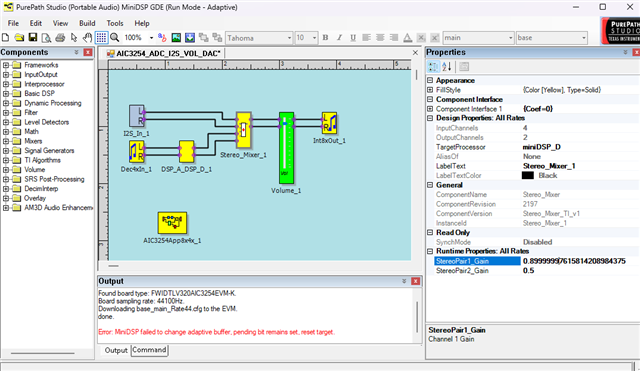
Task: Click the download to target toolbar icon
Action: [190, 38]
